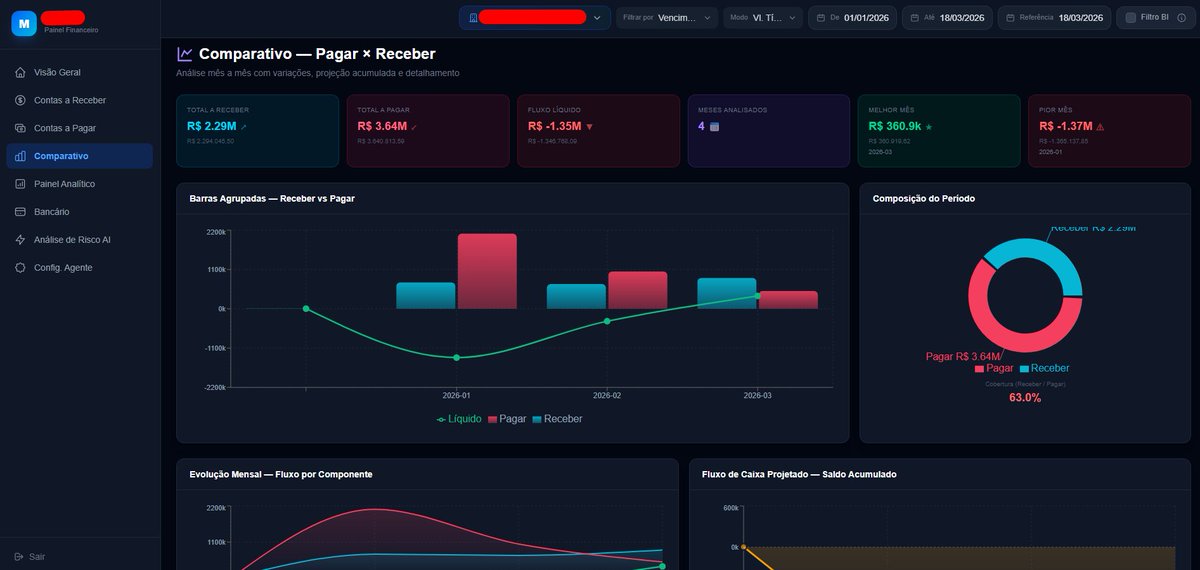Click the building icon in company selector

coord(472,17)
